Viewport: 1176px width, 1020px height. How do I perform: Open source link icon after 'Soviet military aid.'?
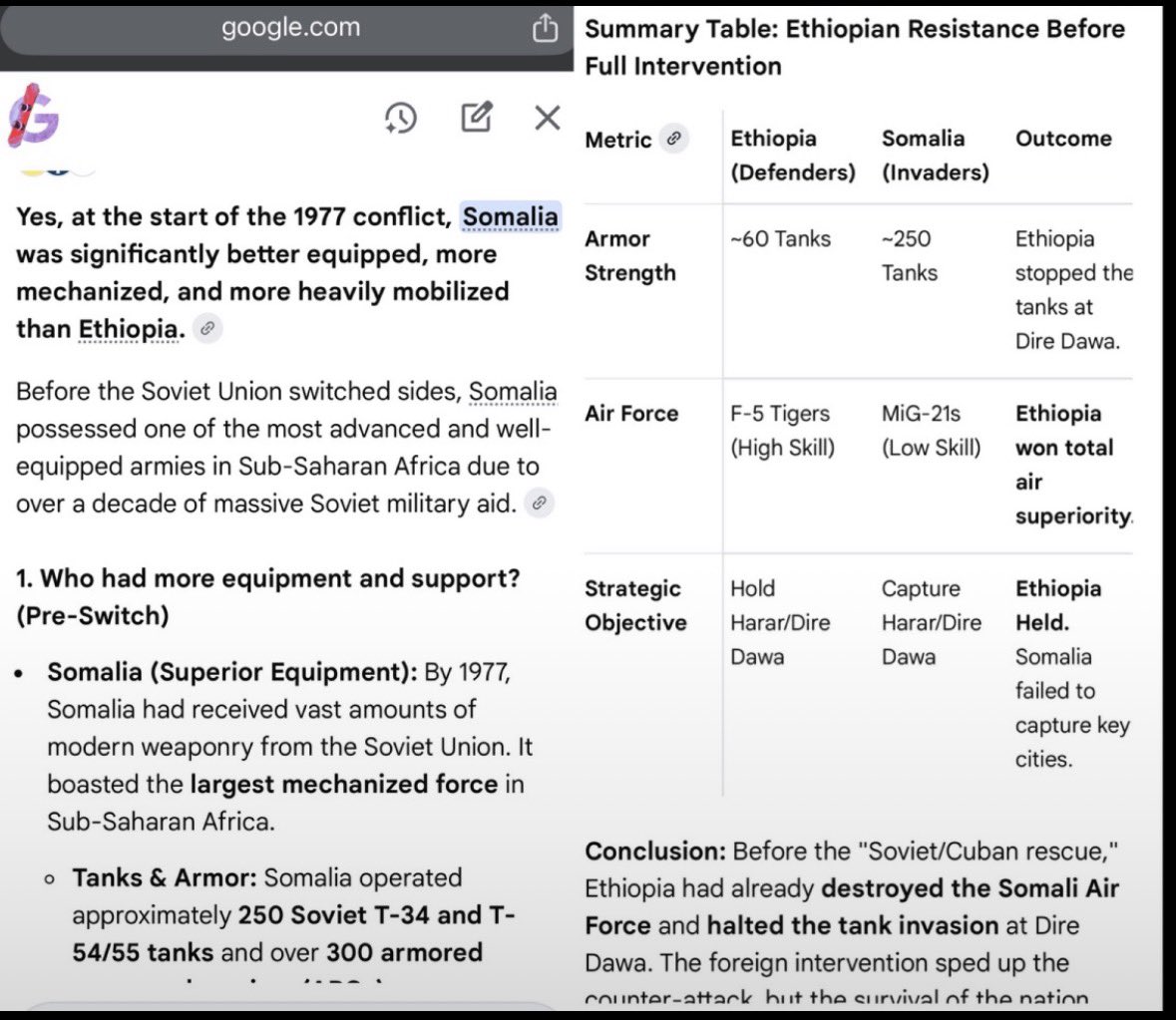click(x=540, y=503)
